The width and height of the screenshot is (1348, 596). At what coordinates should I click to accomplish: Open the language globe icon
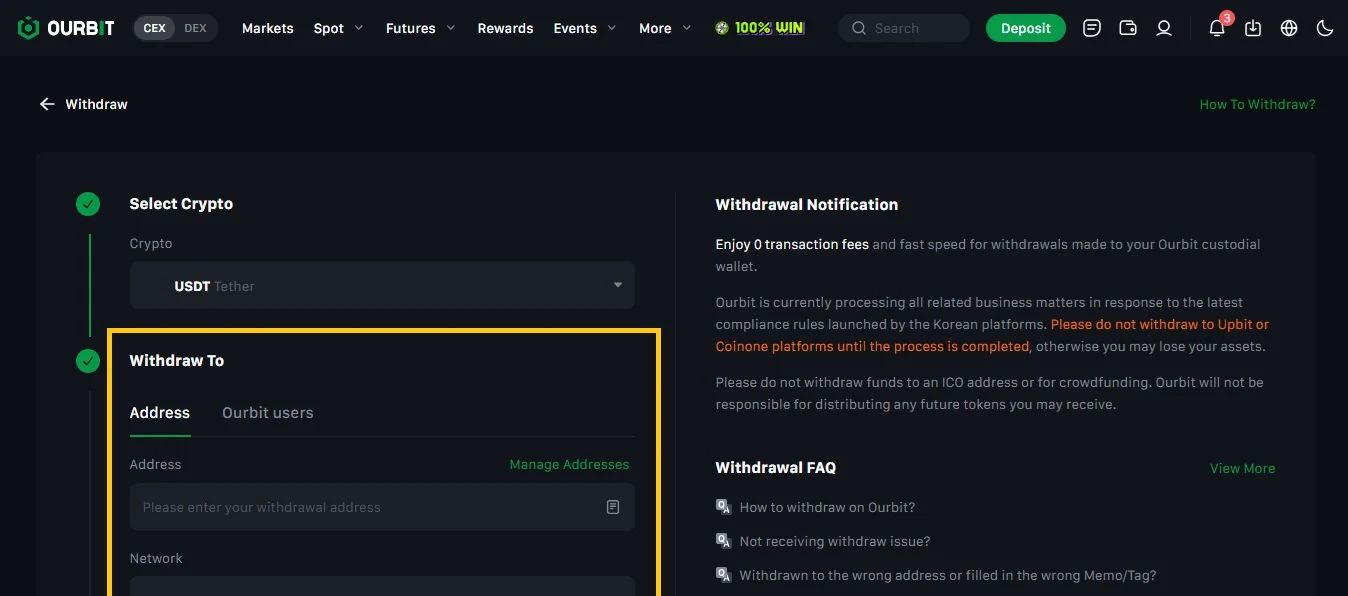coord(1289,28)
